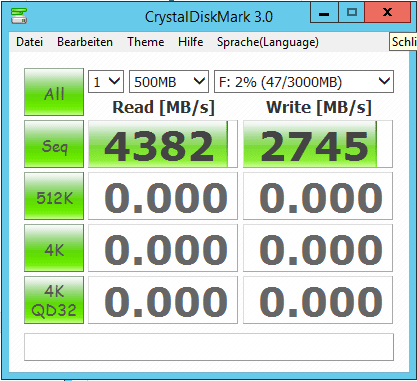Click the empty comment field at the bottom
This screenshot has width=417, height=381.
(x=209, y=347)
